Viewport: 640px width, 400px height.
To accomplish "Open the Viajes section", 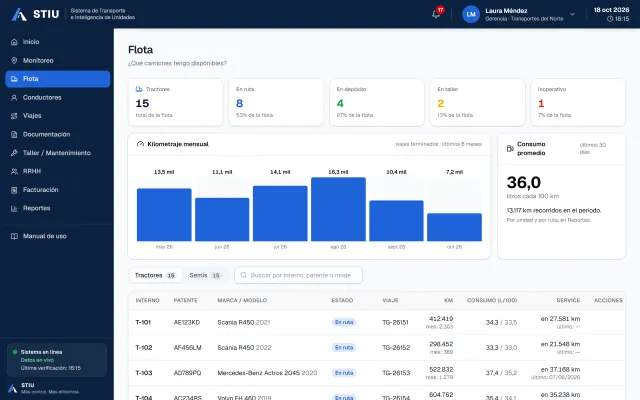I will coord(58,116).
